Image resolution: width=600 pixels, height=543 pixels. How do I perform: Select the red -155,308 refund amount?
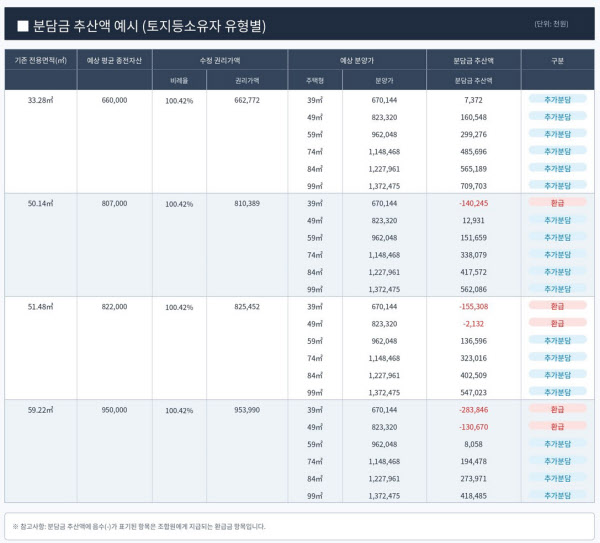point(473,307)
